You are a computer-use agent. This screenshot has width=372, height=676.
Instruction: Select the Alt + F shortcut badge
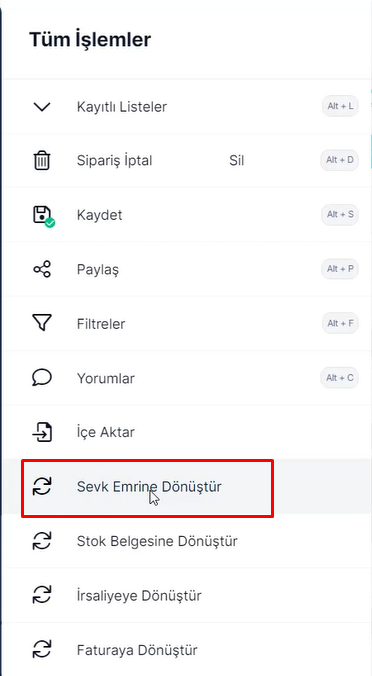340,323
